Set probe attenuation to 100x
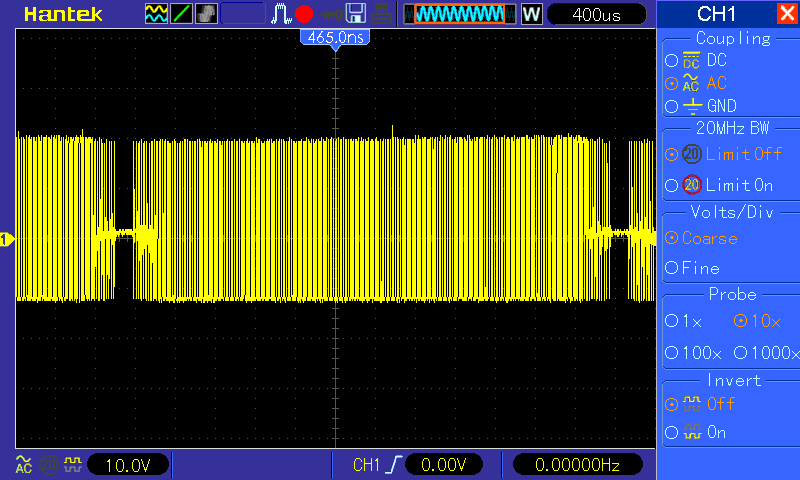The height and width of the screenshot is (480, 800). (x=693, y=352)
